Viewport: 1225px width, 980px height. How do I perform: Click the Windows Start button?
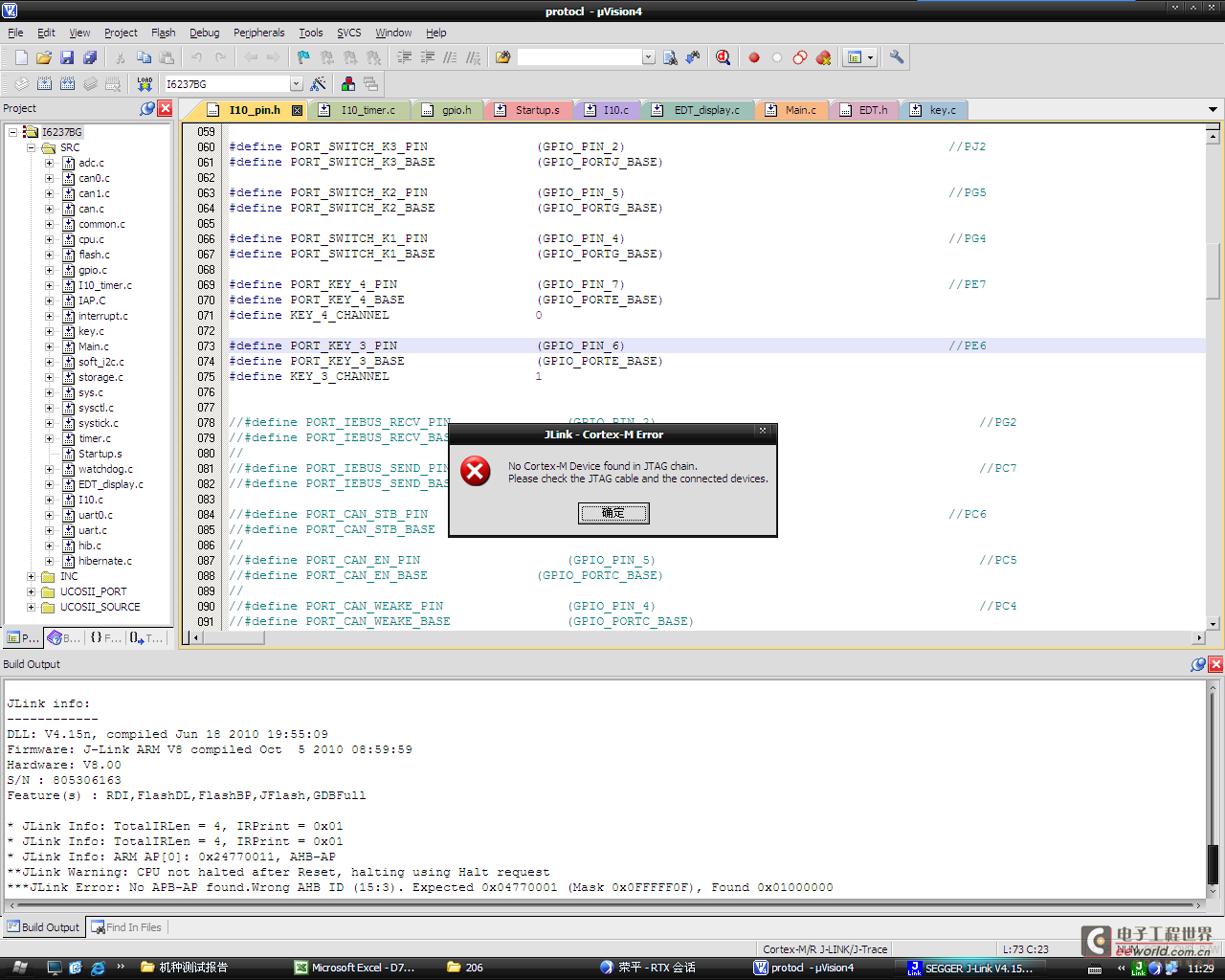point(20,968)
